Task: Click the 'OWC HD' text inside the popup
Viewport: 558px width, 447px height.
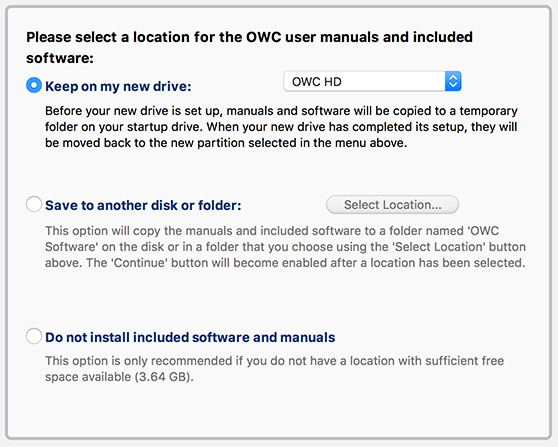Action: 317,82
